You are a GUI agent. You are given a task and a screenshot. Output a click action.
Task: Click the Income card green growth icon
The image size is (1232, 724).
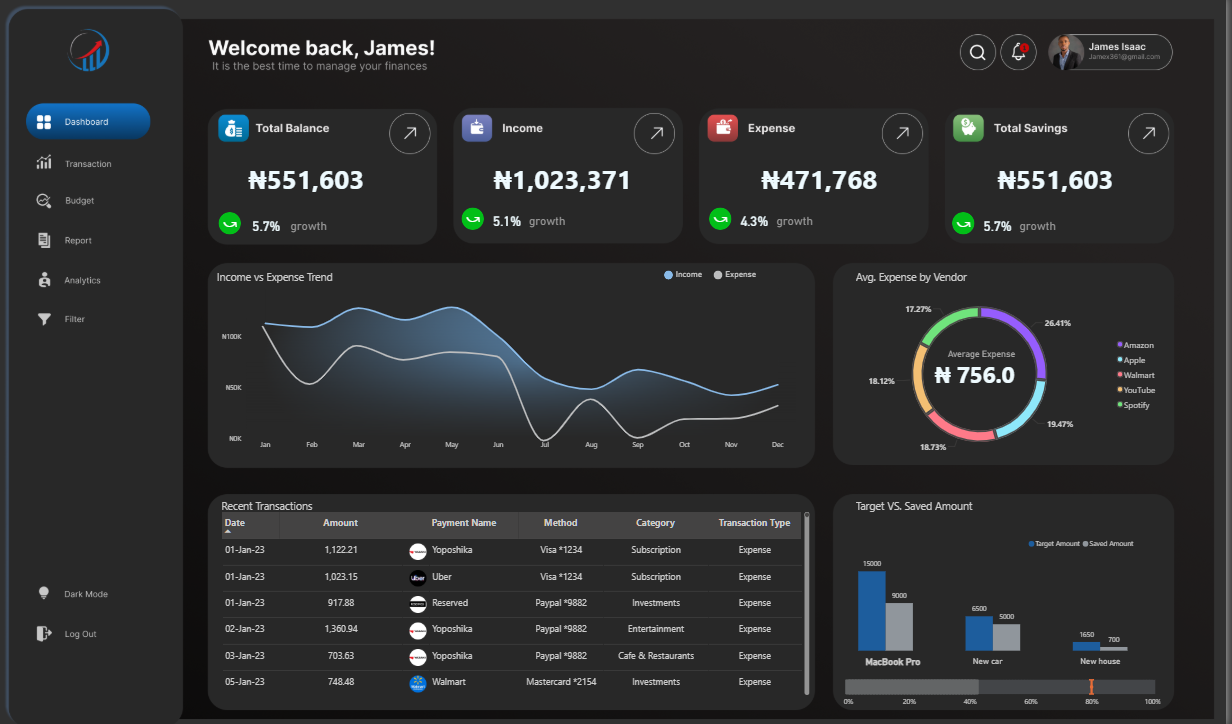click(x=473, y=219)
